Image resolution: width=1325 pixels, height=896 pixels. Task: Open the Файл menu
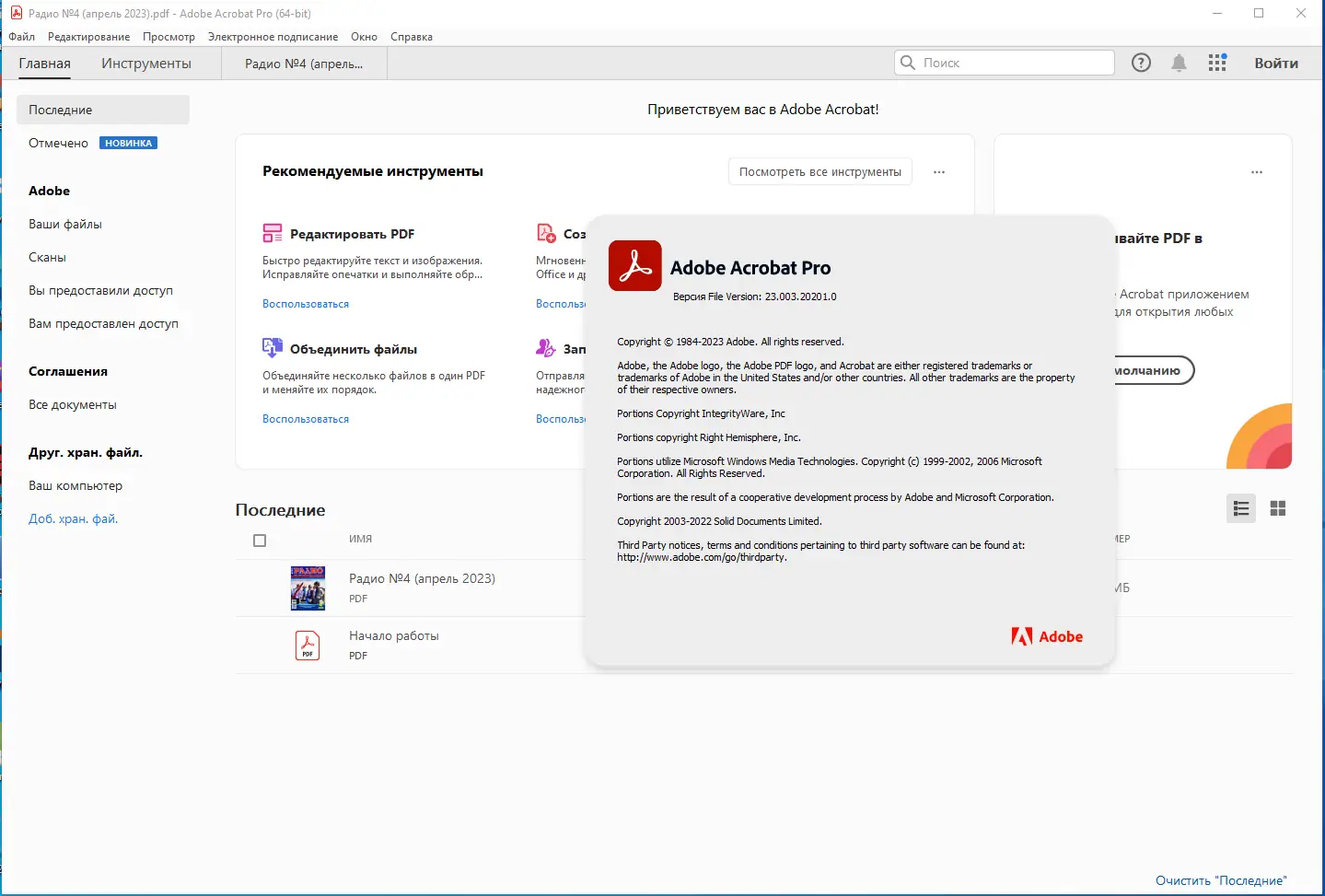coord(22,37)
